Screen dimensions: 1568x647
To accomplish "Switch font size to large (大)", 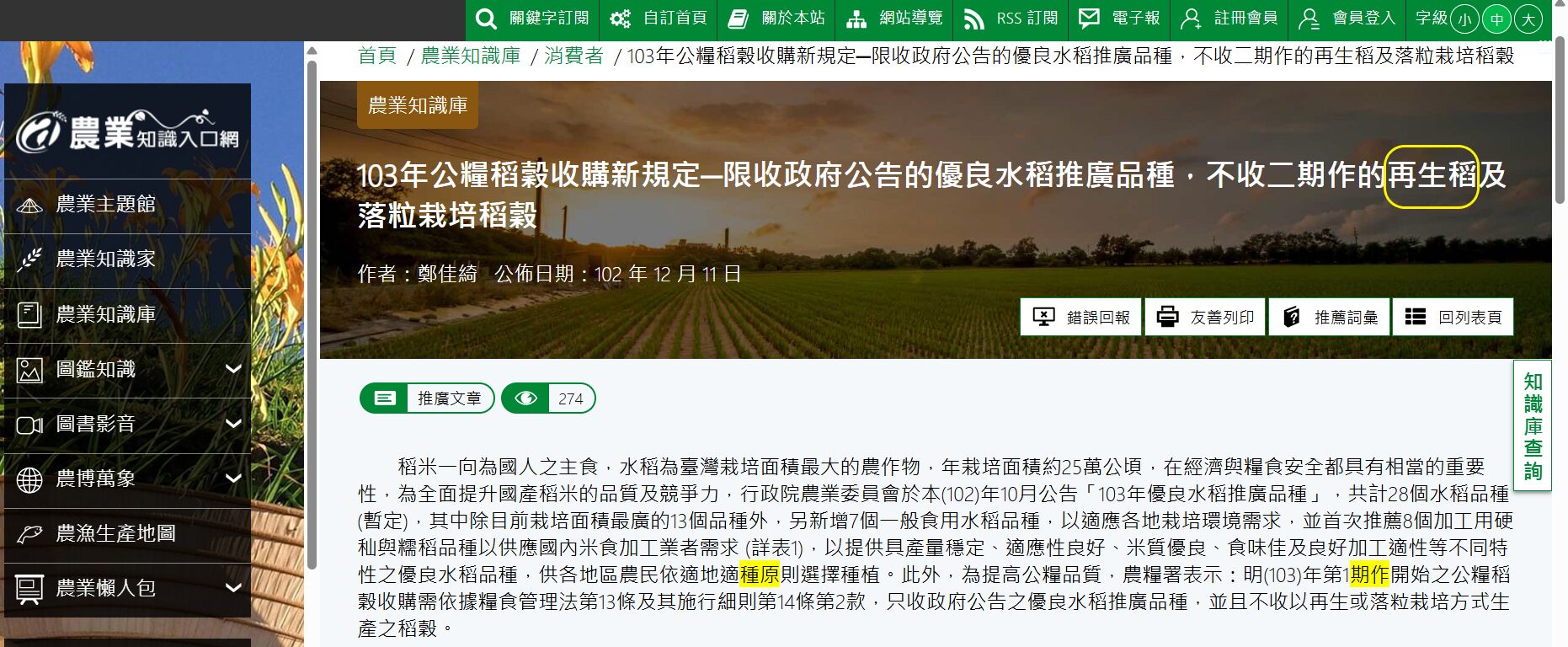I will pos(1528,19).
